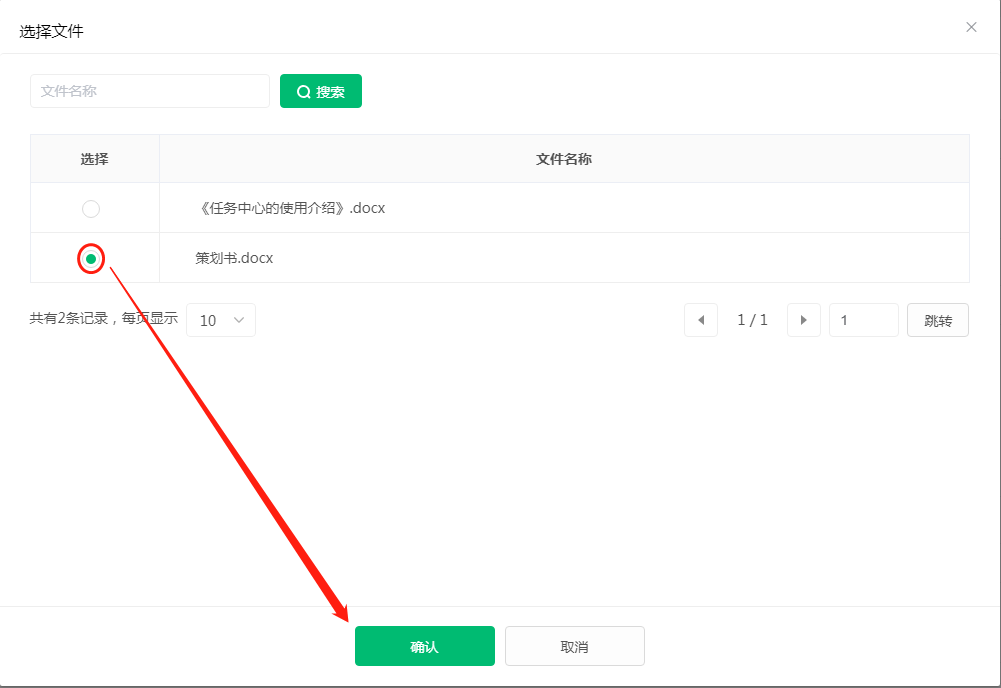Click the 文件名称 column header
Screen dimensions: 1001x688
pyautogui.click(x=564, y=159)
